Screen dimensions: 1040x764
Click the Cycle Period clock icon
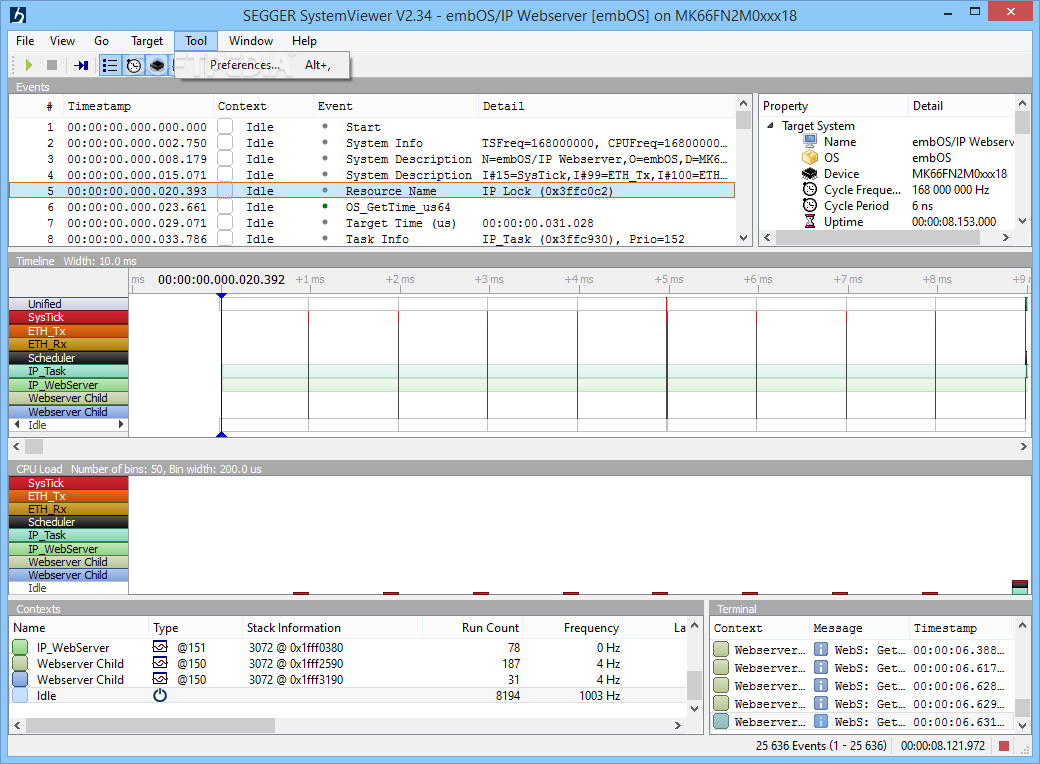(x=810, y=206)
